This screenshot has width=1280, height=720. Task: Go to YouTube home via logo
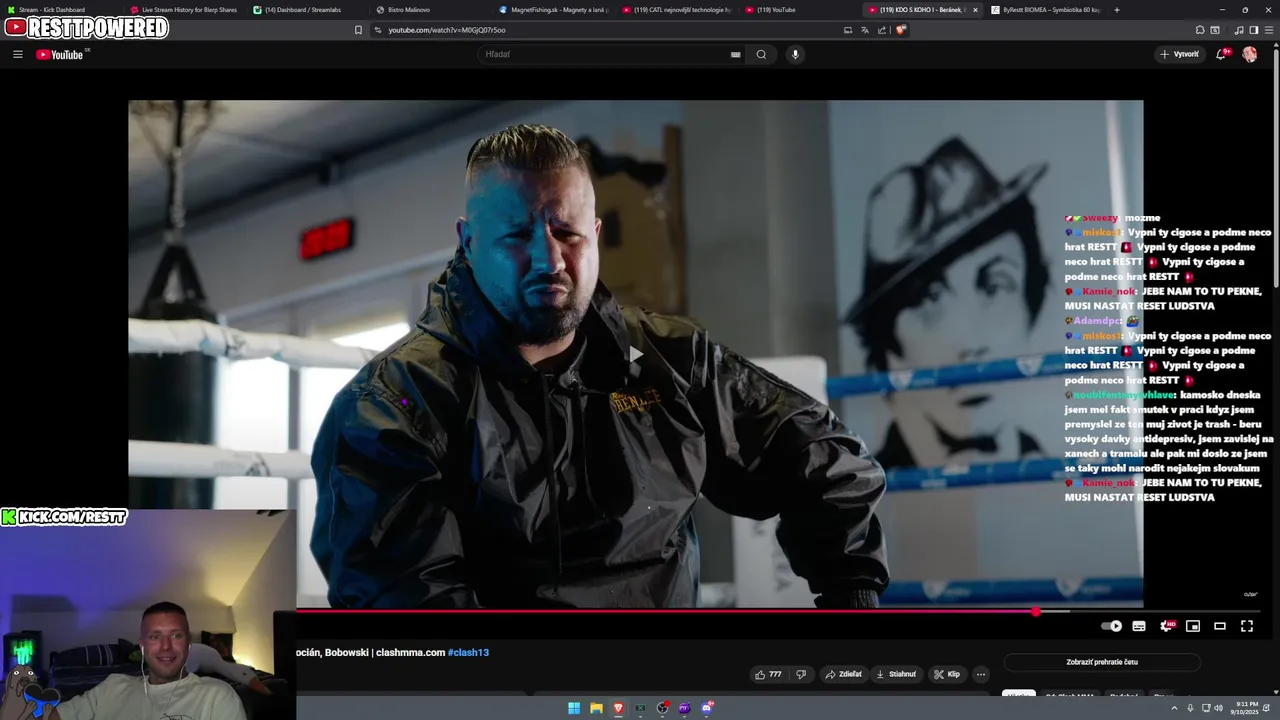[62, 54]
